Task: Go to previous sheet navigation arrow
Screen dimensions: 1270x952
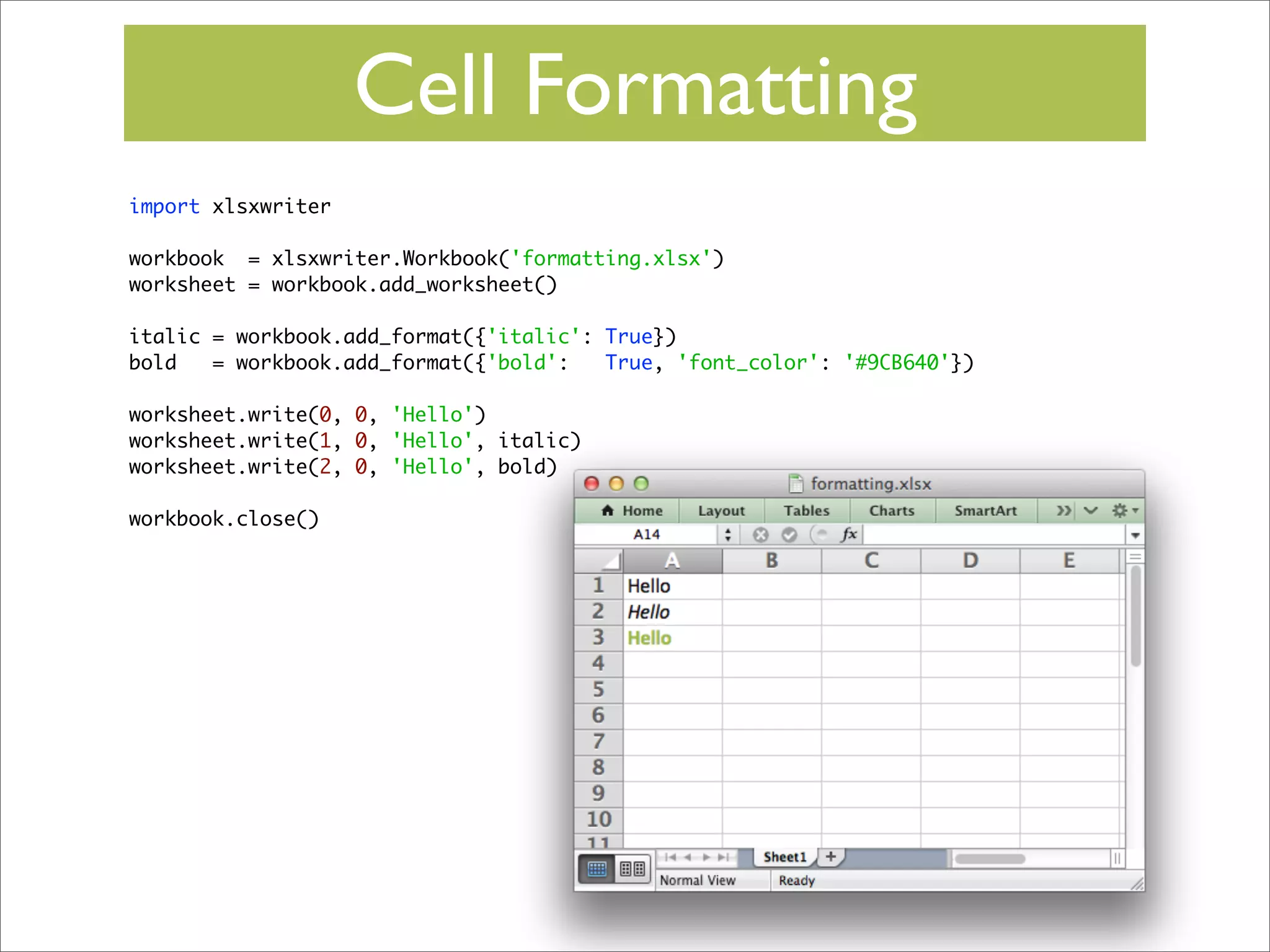Action: coord(688,857)
